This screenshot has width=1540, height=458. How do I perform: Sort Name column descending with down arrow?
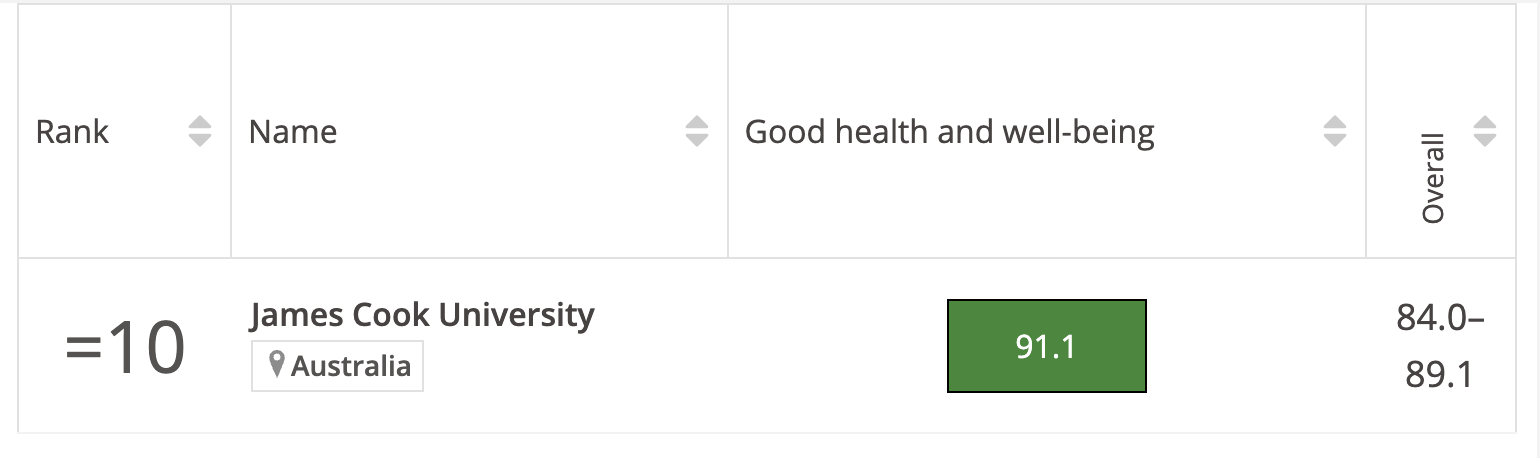pyautogui.click(x=697, y=141)
